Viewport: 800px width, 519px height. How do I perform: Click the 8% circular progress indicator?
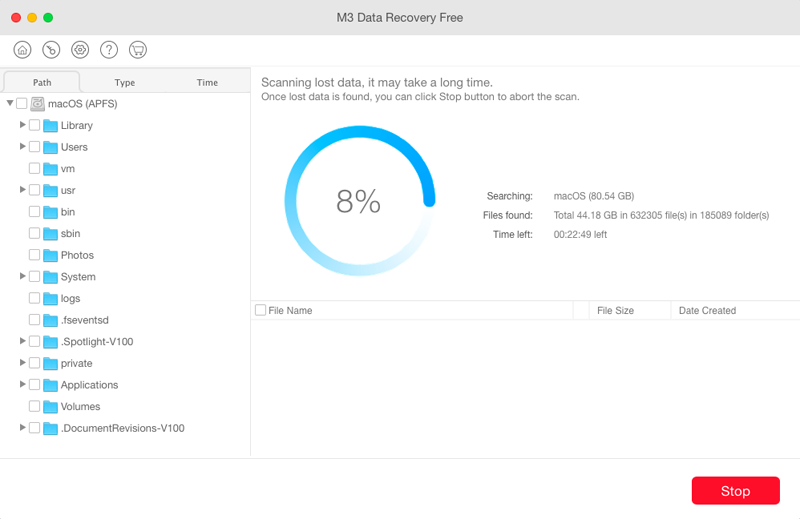pos(359,201)
